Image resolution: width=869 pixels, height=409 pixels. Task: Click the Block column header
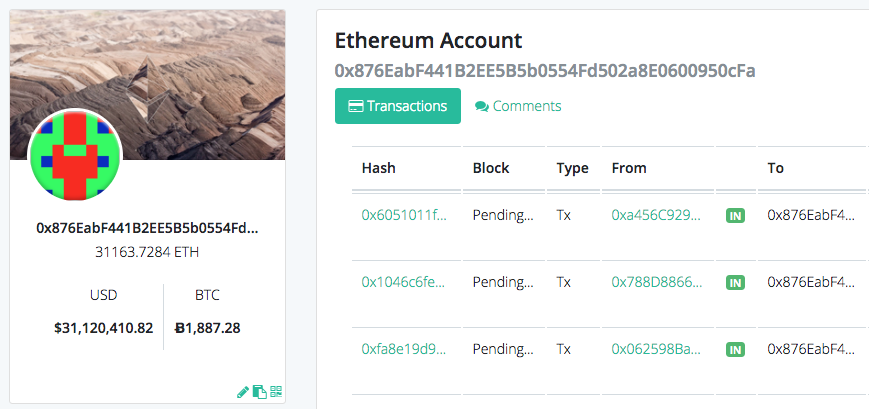[491, 168]
